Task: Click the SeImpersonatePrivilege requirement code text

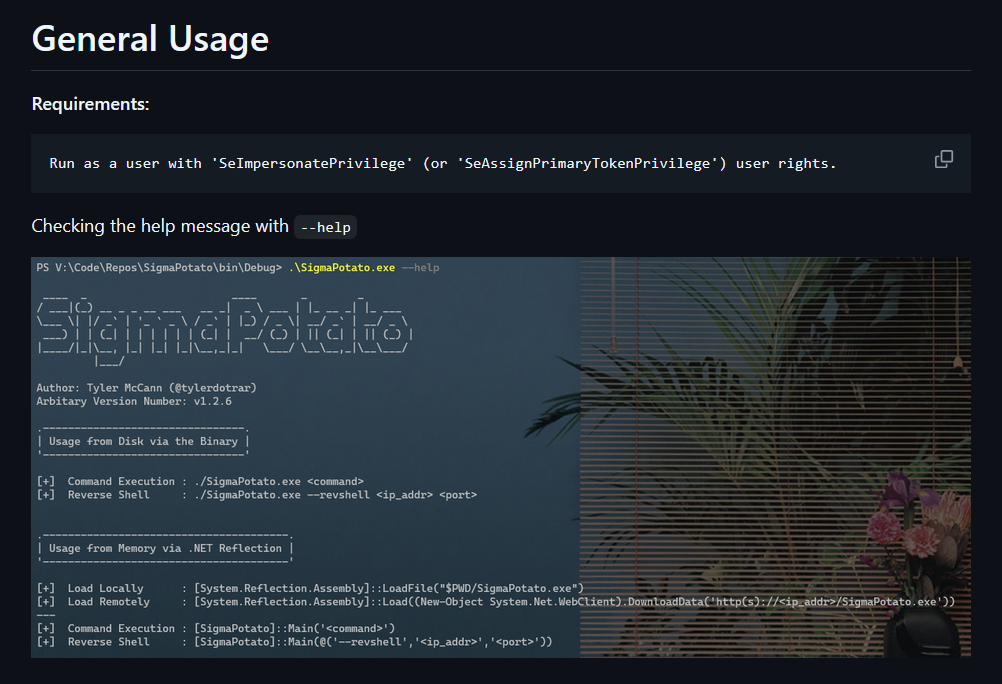Action: (442, 164)
